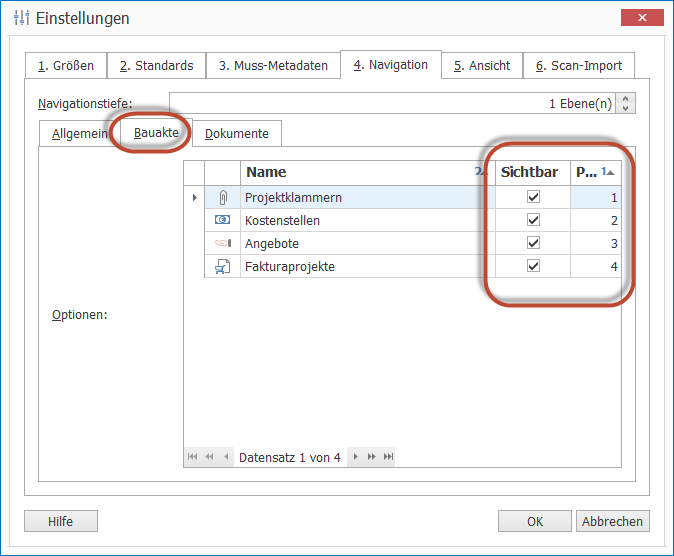This screenshot has width=674, height=556.
Task: Click the Projektklammern paperclip icon
Action: coord(222,198)
